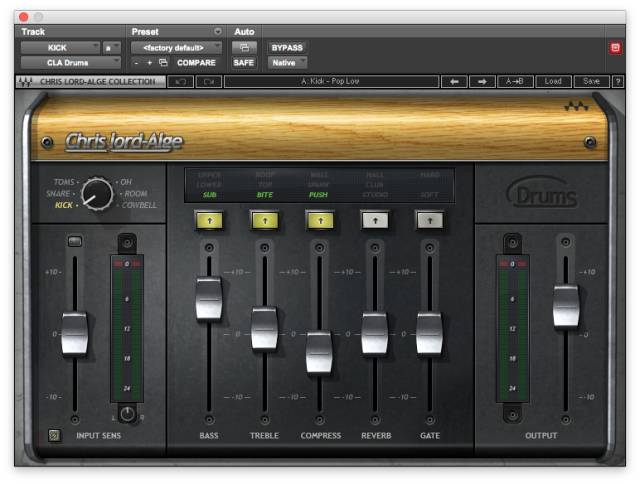The width and height of the screenshot is (640, 484).
Task: Click the Chris Lord-Alge Collection label
Action: pyautogui.click(x=98, y=82)
